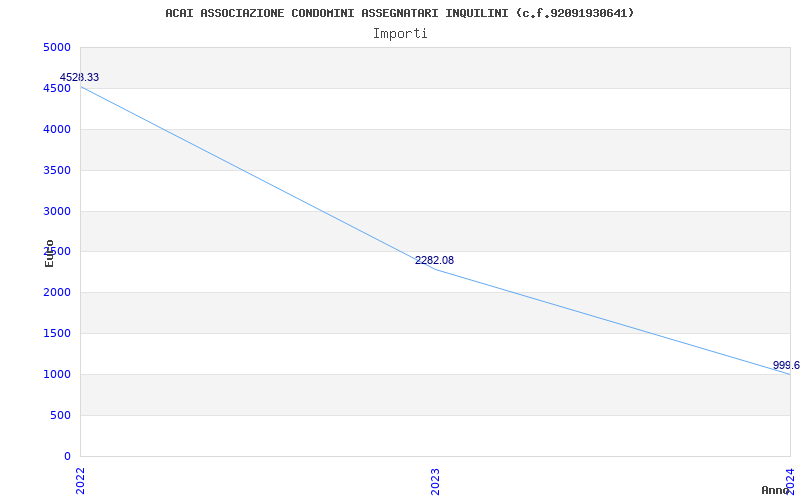Click the x-axis year 2024

click(x=790, y=481)
